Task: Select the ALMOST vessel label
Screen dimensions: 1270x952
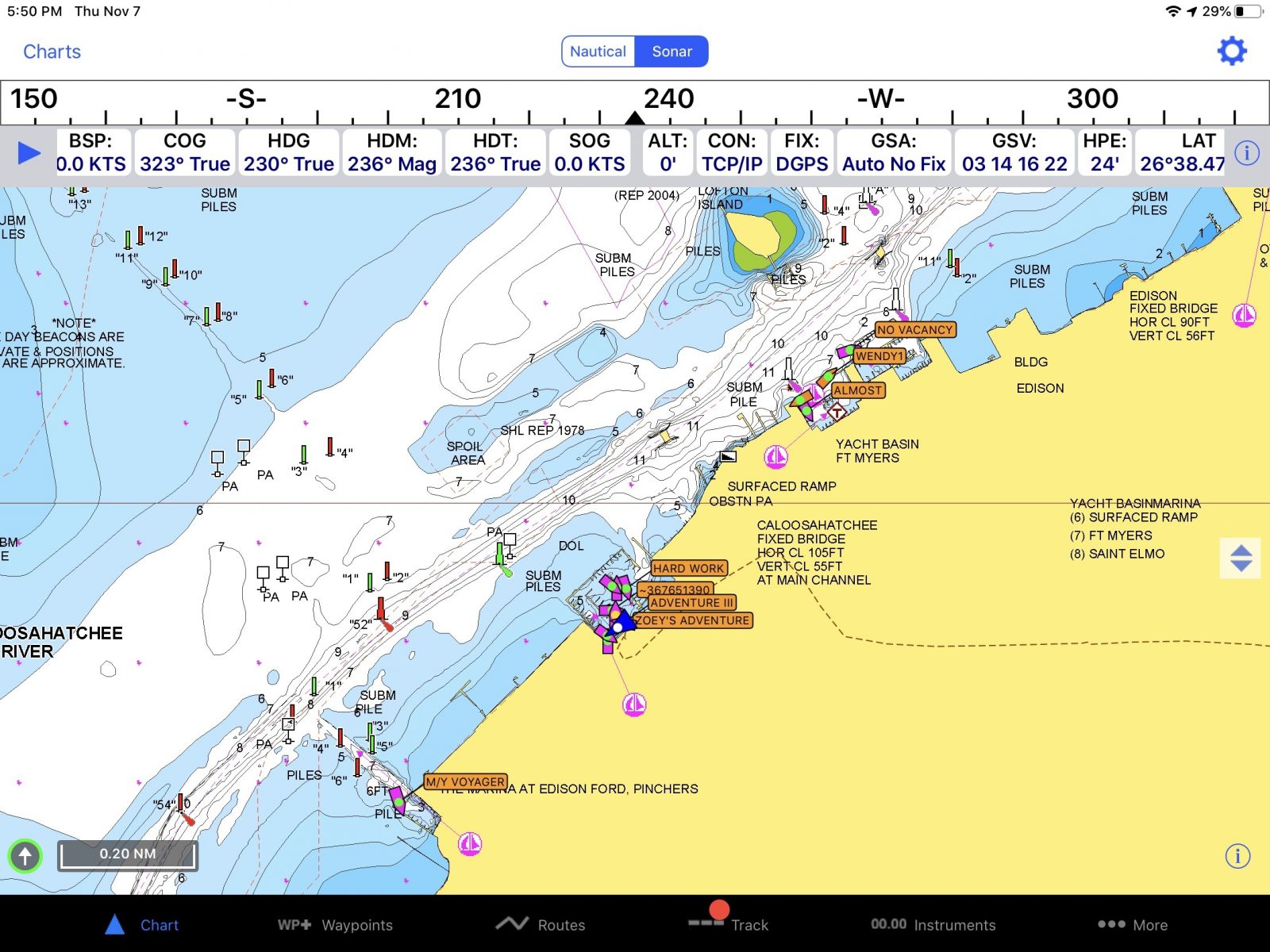Action: click(858, 390)
